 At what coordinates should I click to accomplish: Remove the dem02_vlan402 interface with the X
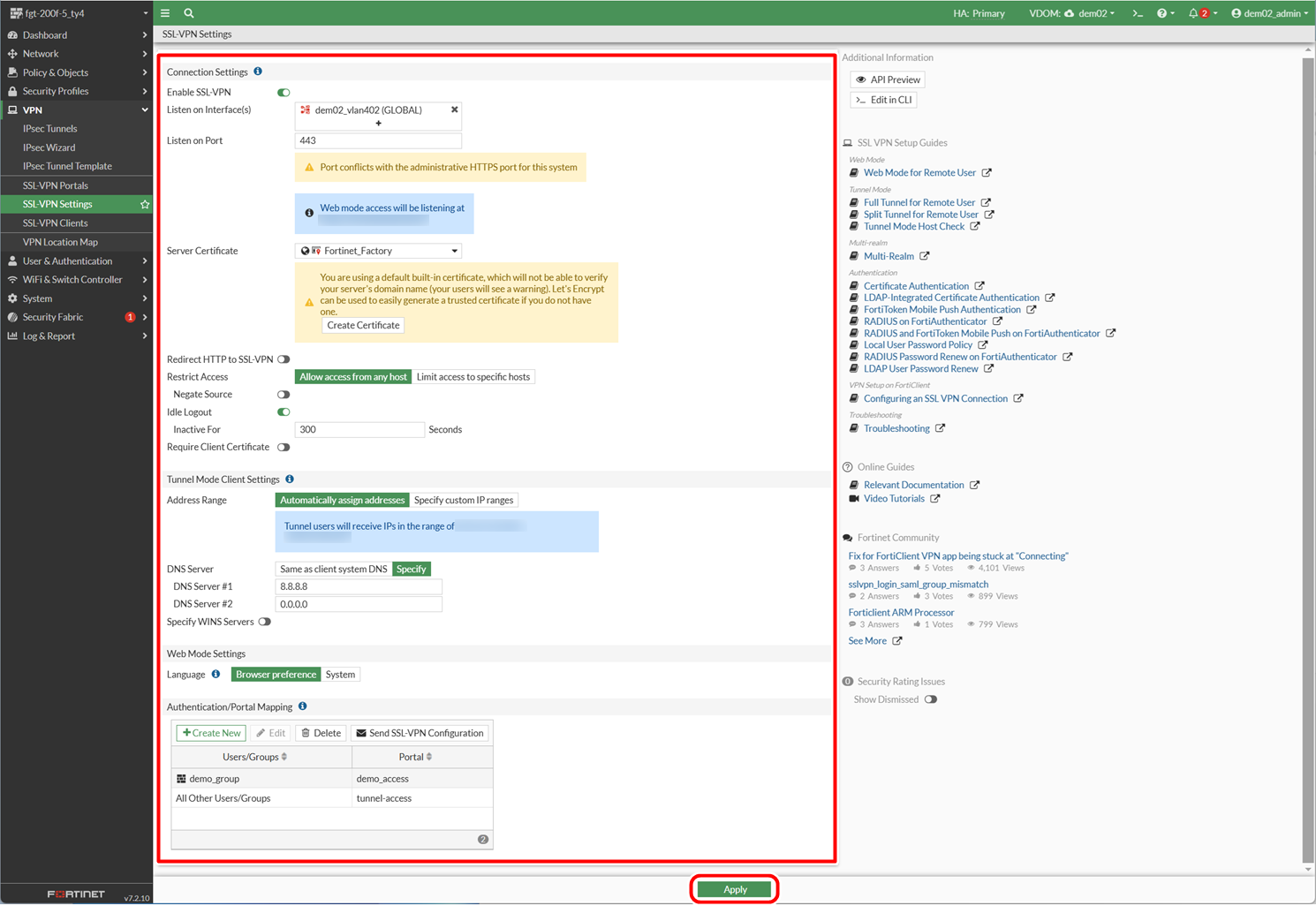[x=455, y=109]
